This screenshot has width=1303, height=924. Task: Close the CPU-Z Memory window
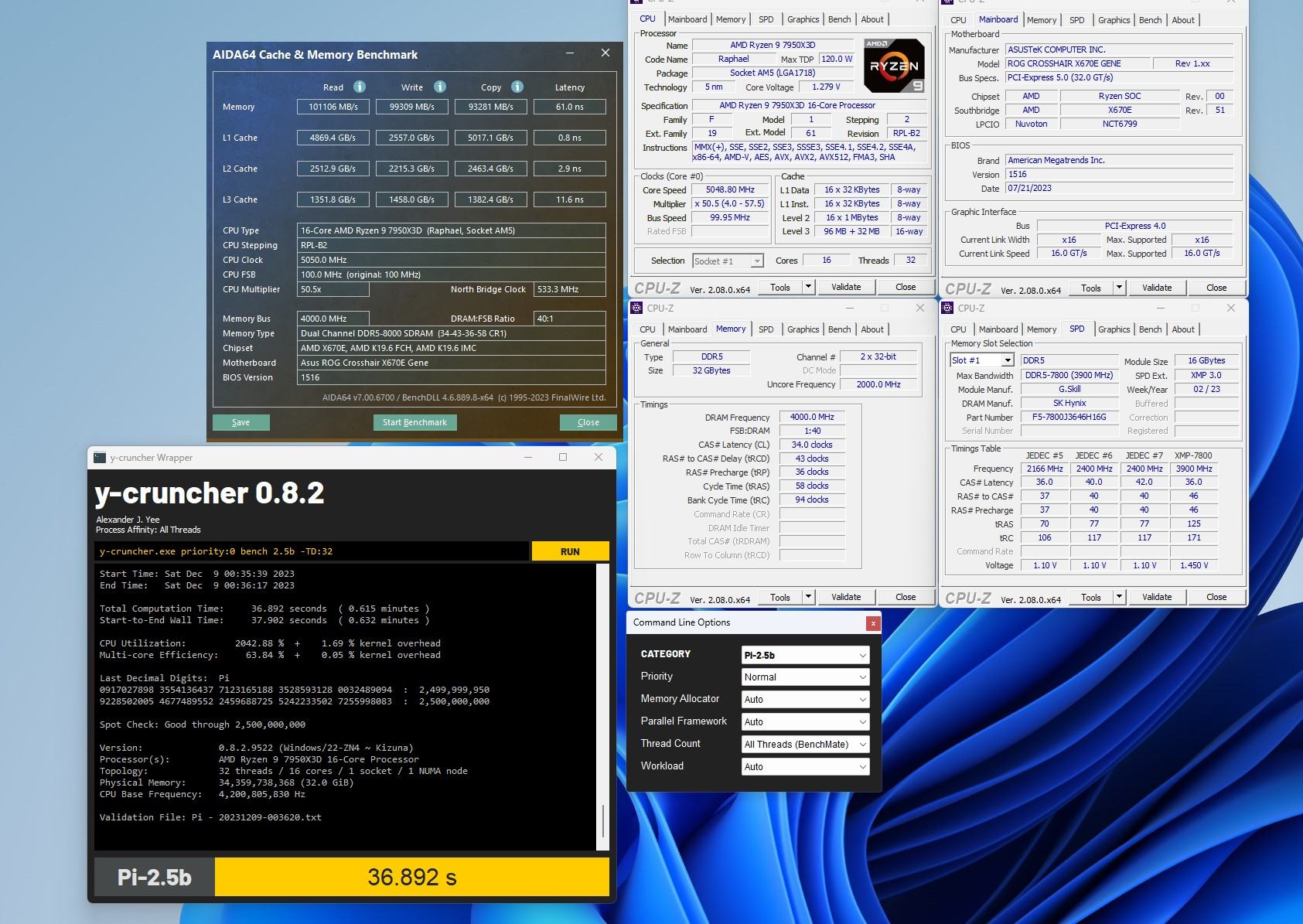tap(920, 308)
